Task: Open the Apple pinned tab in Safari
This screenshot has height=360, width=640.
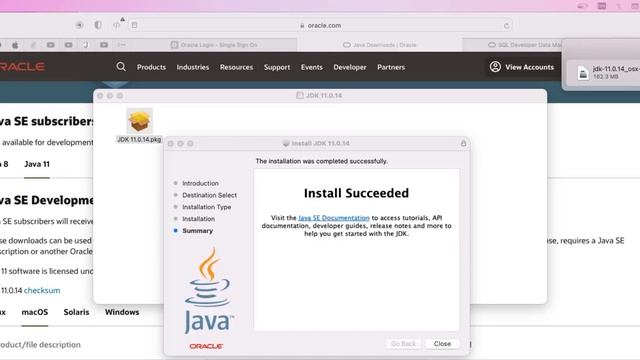Action: [x=15, y=45]
